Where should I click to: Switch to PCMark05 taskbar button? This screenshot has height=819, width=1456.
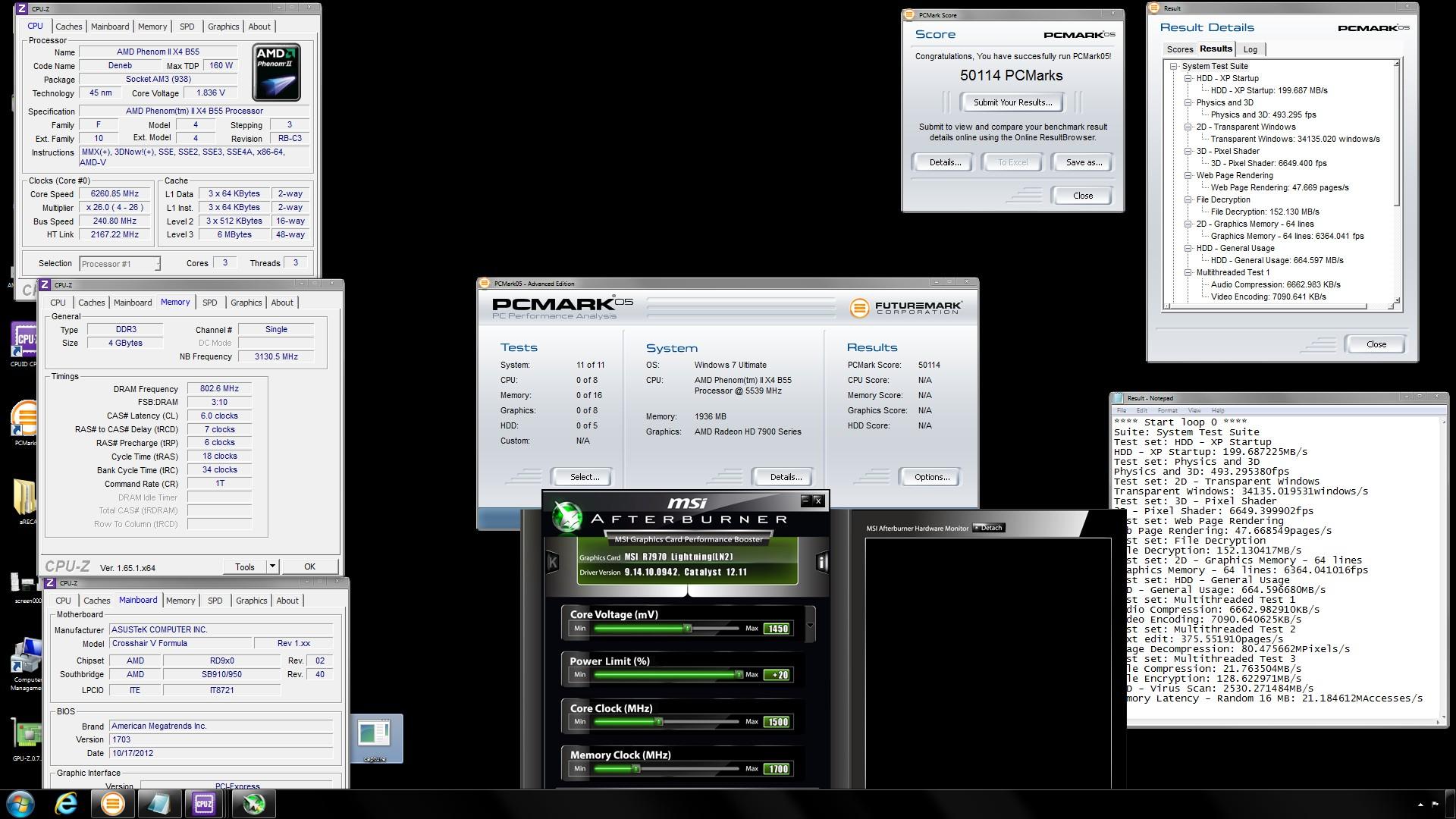pos(113,804)
